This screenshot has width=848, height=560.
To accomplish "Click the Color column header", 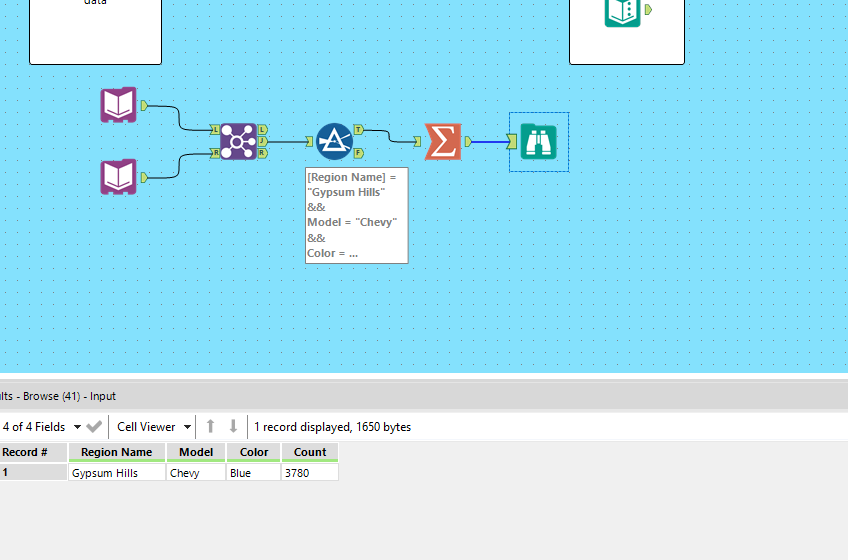I will pyautogui.click(x=254, y=452).
